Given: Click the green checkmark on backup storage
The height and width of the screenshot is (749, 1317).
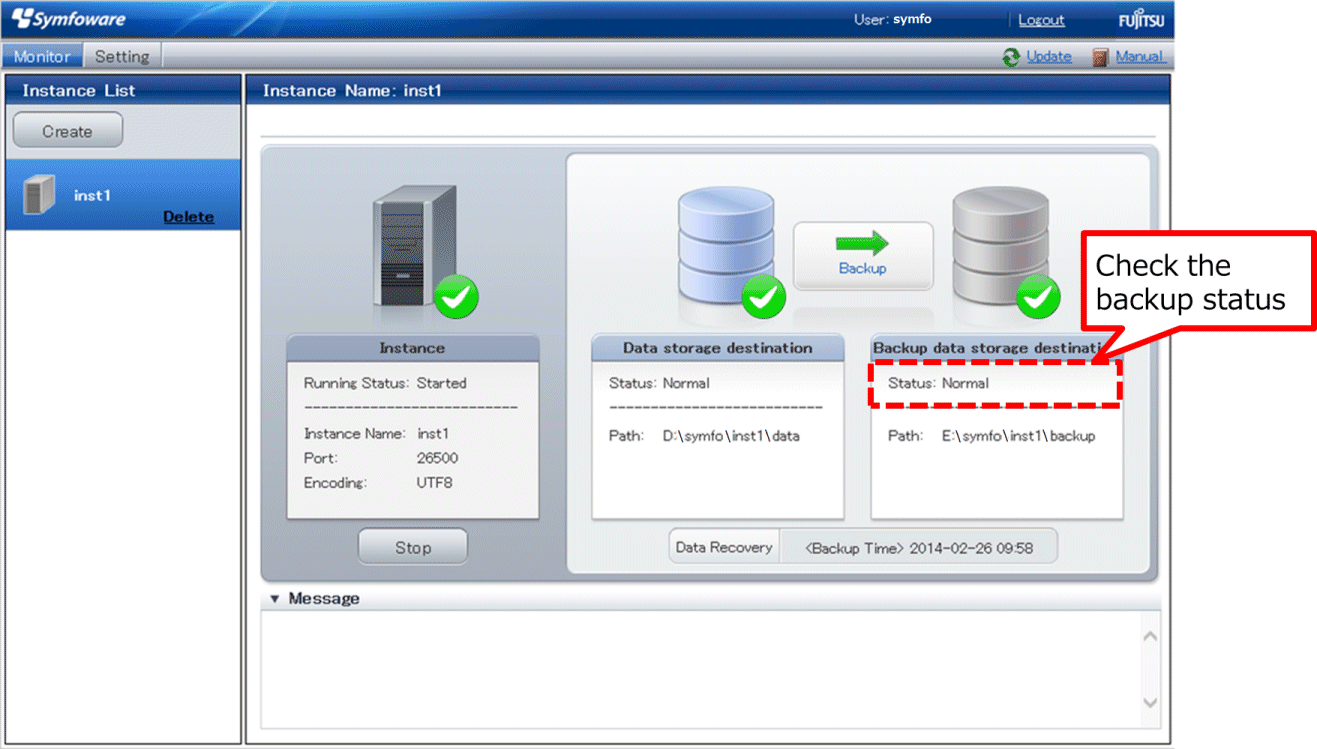Looking at the screenshot, I should (1038, 296).
